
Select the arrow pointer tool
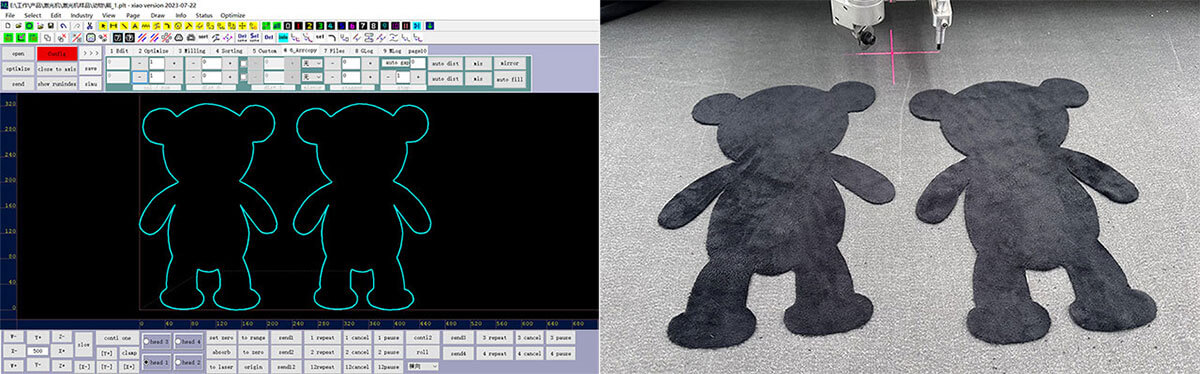[x=103, y=25]
